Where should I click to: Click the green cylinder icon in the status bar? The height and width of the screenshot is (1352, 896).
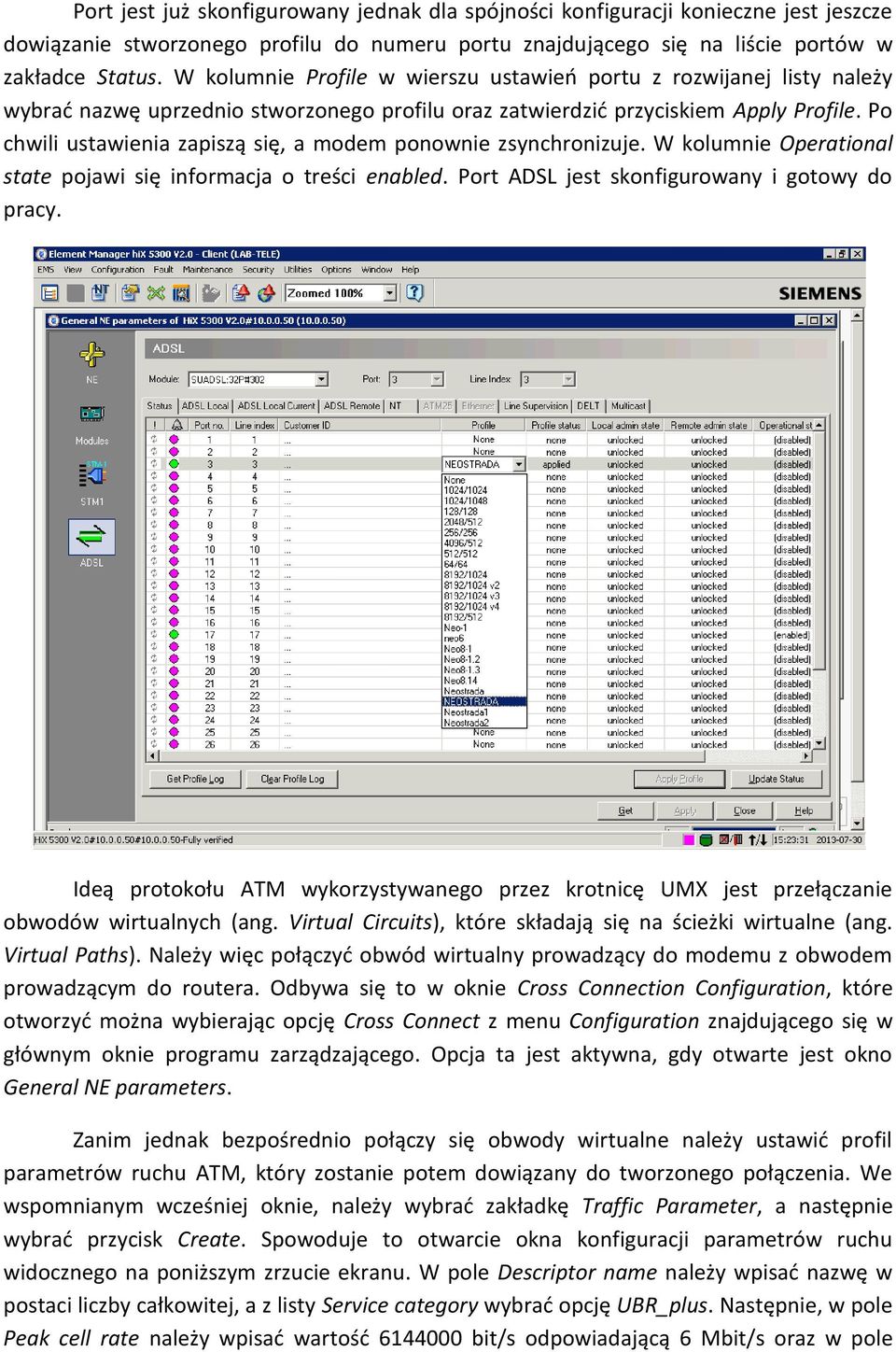[x=707, y=839]
